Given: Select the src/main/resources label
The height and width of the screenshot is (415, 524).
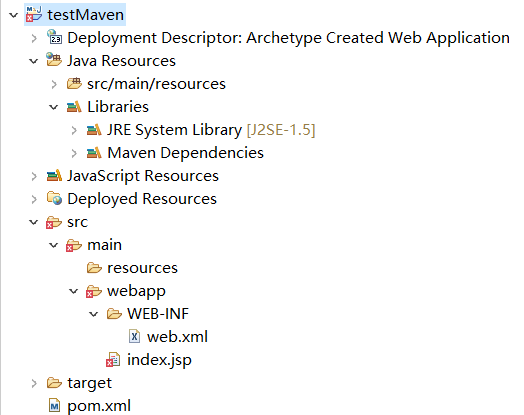Looking at the screenshot, I should 156,84.
